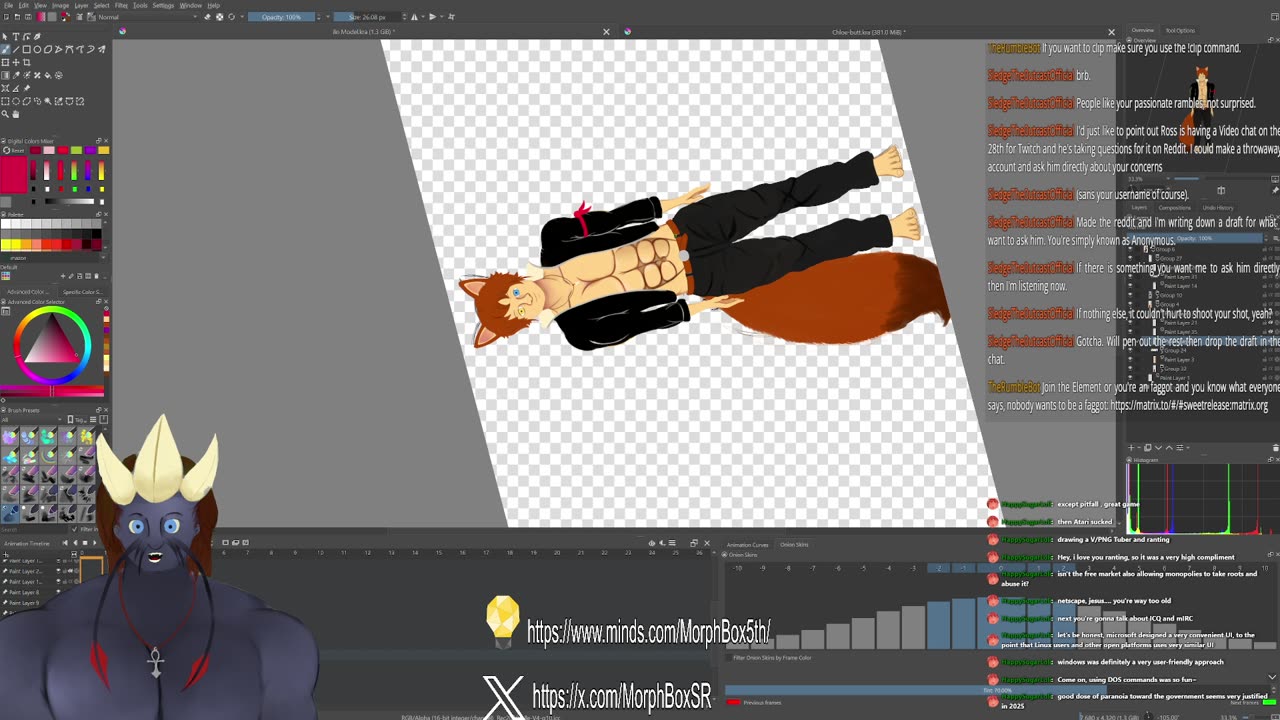Select the Assistant tool
The height and width of the screenshot is (720, 1280).
pyautogui.click(x=5, y=88)
